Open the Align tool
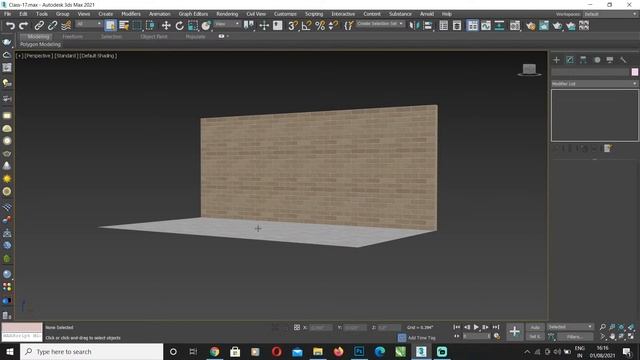 coord(428,26)
